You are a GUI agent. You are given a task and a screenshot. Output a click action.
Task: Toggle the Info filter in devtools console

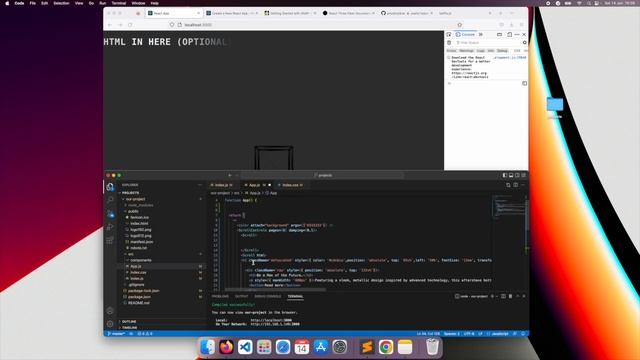click(x=491, y=51)
